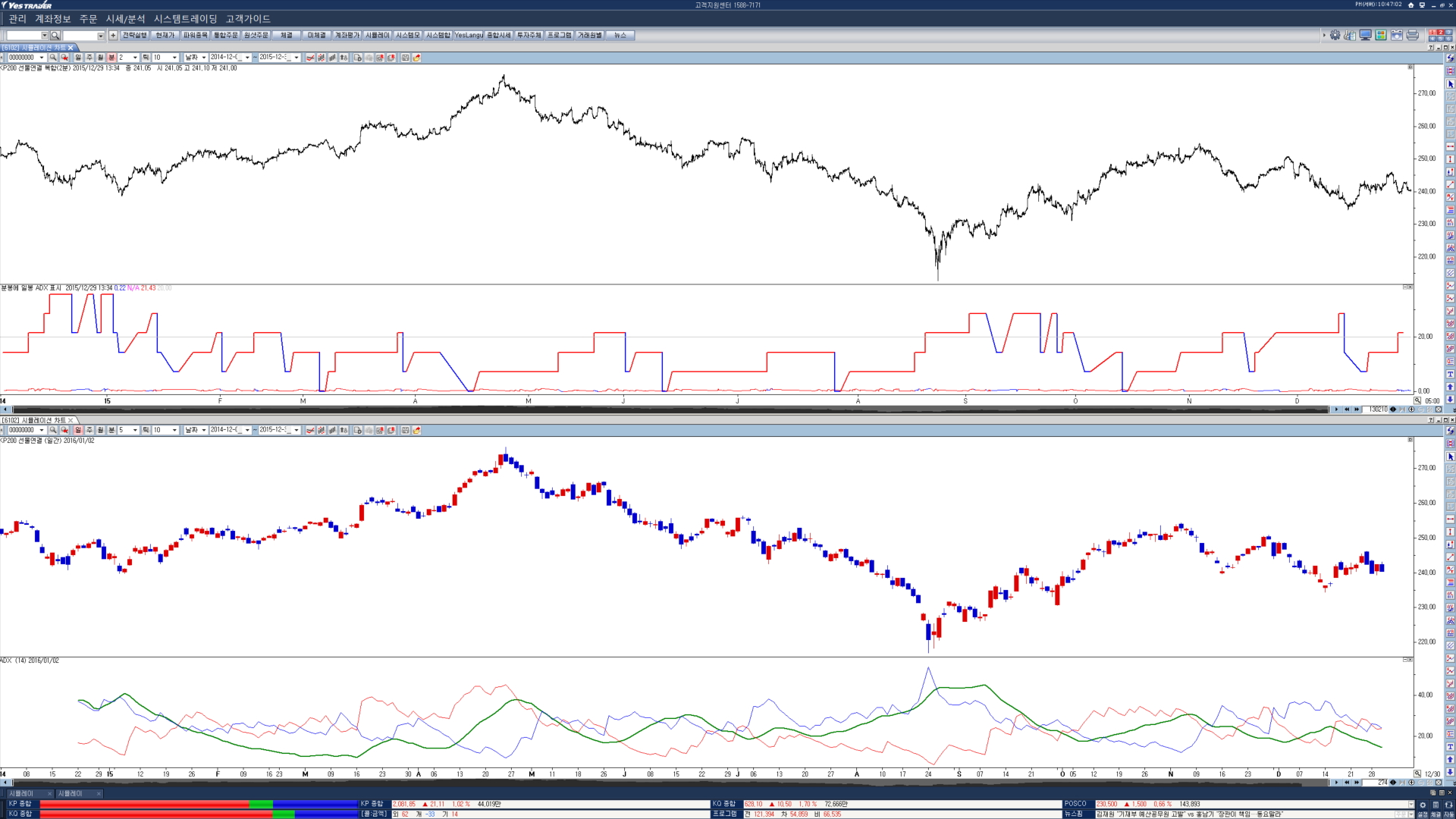Select workspace screen number 2
The height and width of the screenshot is (819, 1456).
1440,32
